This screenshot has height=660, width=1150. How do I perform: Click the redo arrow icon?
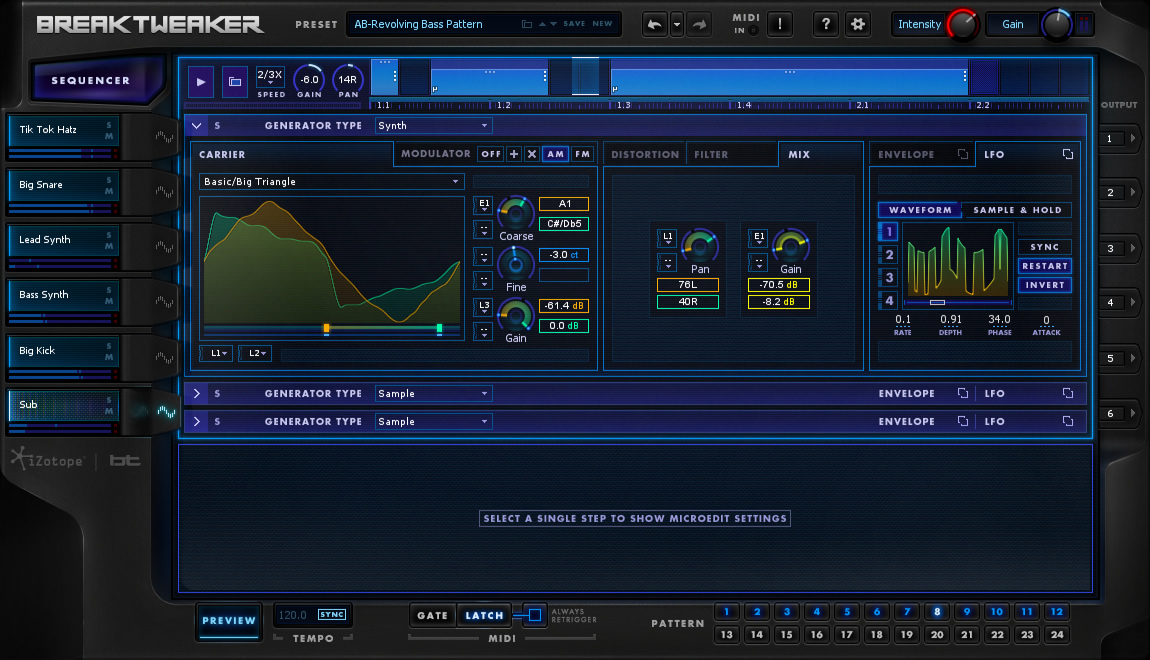coord(700,24)
